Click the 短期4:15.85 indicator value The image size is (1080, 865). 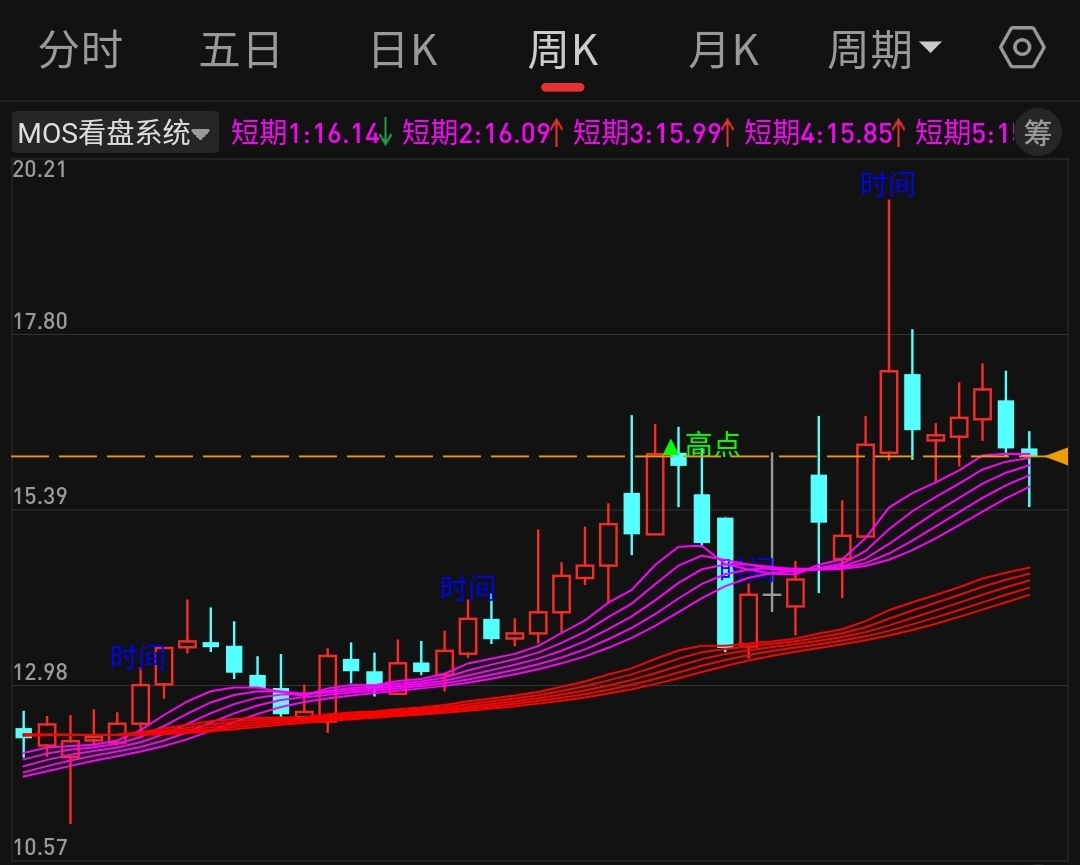(x=824, y=132)
